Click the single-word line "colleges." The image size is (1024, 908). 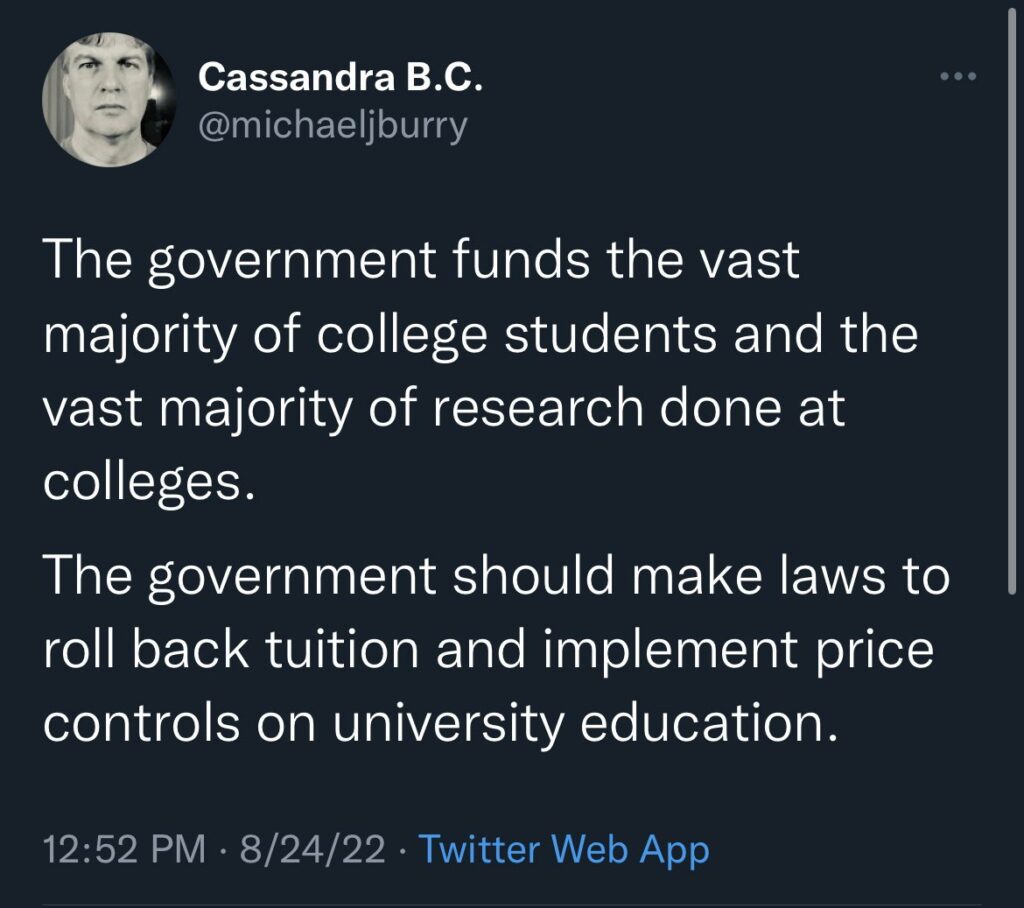142,482
